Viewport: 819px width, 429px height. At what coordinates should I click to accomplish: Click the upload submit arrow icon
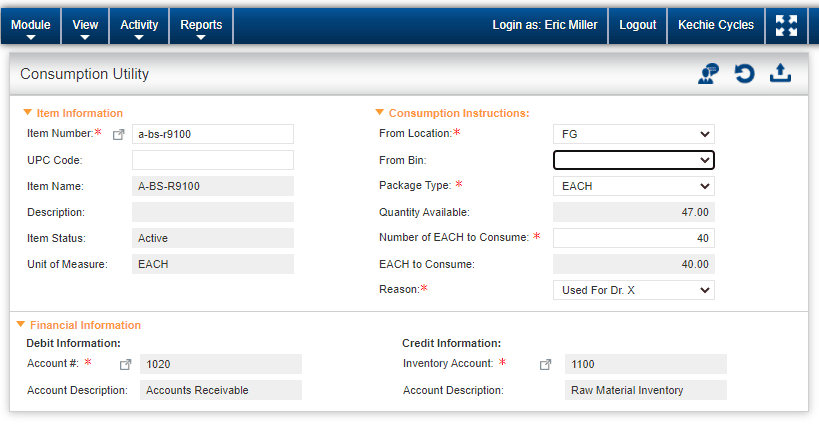(780, 73)
